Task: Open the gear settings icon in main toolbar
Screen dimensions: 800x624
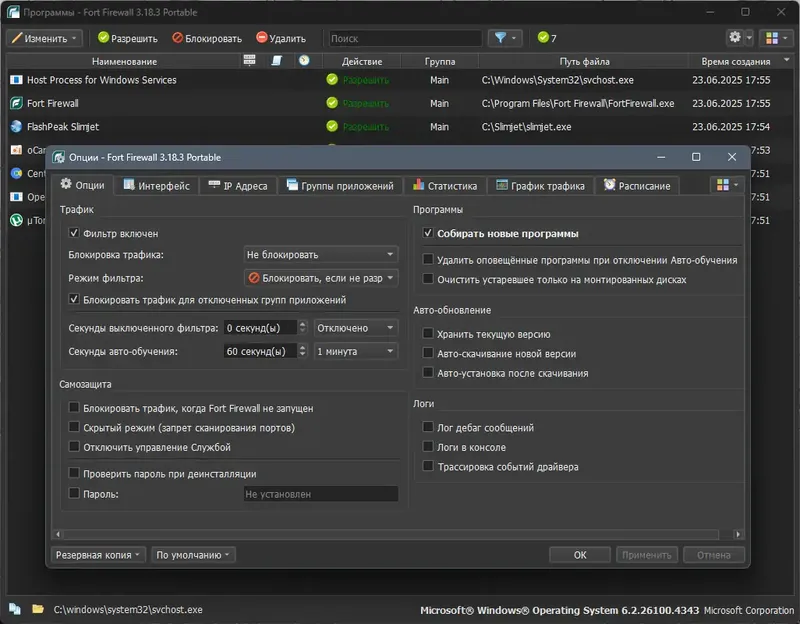Action: point(735,37)
